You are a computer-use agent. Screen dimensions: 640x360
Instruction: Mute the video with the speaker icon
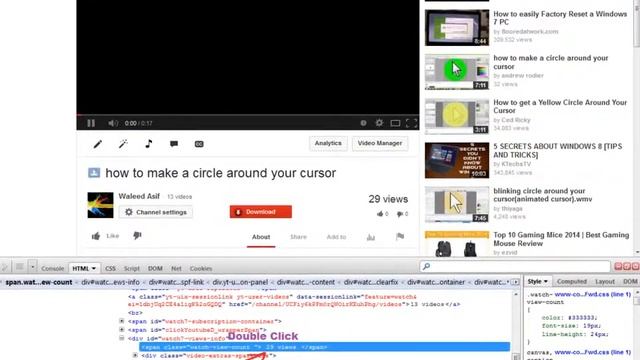point(113,123)
